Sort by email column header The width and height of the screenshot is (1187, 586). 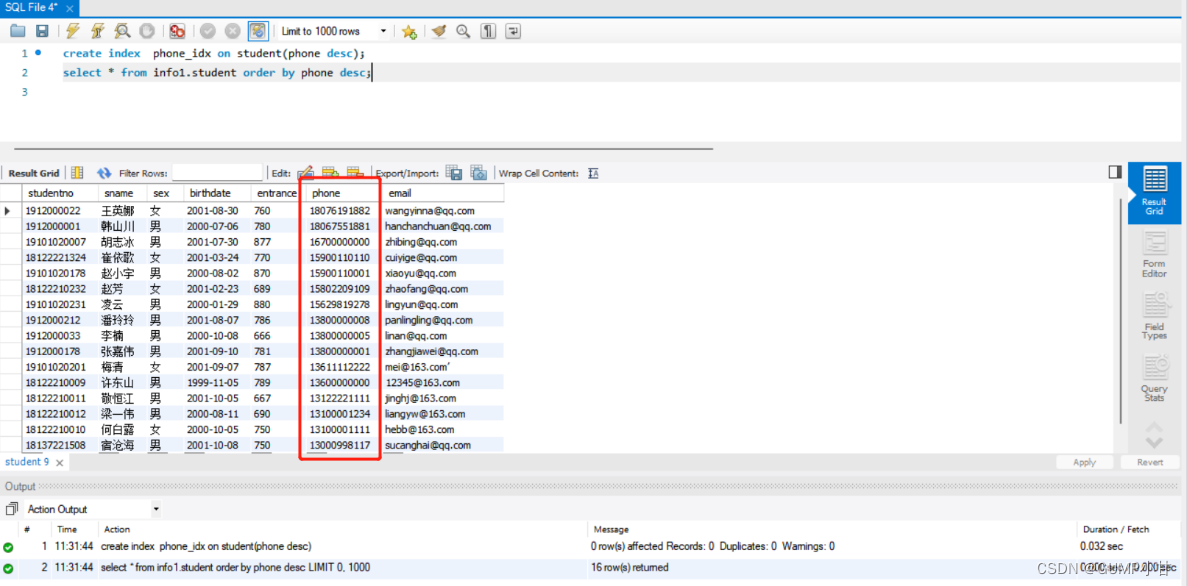click(x=441, y=193)
